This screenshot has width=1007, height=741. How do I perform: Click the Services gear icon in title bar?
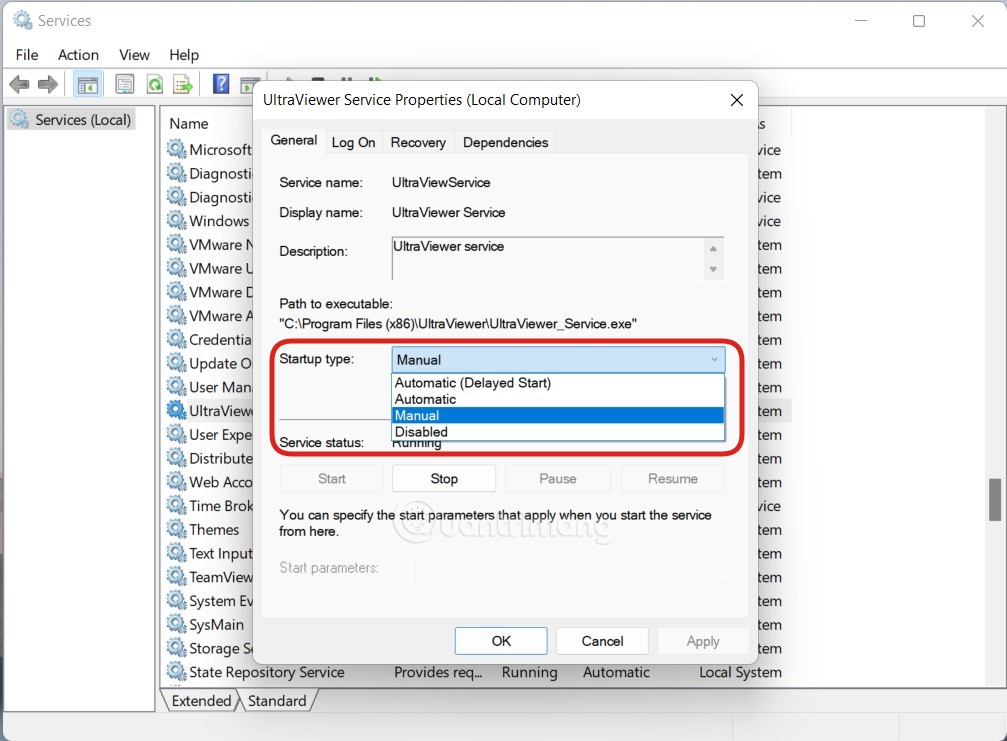click(23, 21)
